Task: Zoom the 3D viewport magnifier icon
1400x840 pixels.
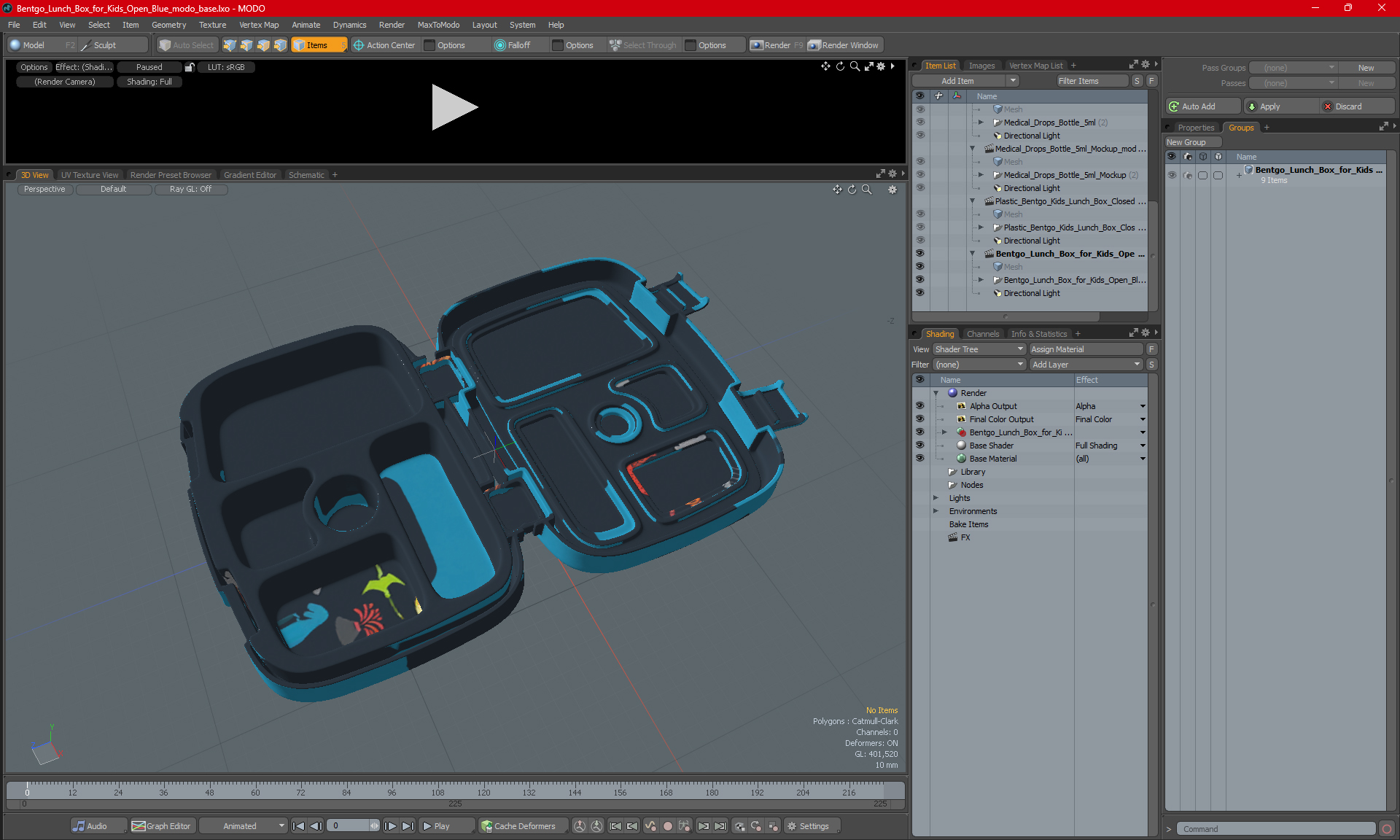Action: click(x=867, y=190)
